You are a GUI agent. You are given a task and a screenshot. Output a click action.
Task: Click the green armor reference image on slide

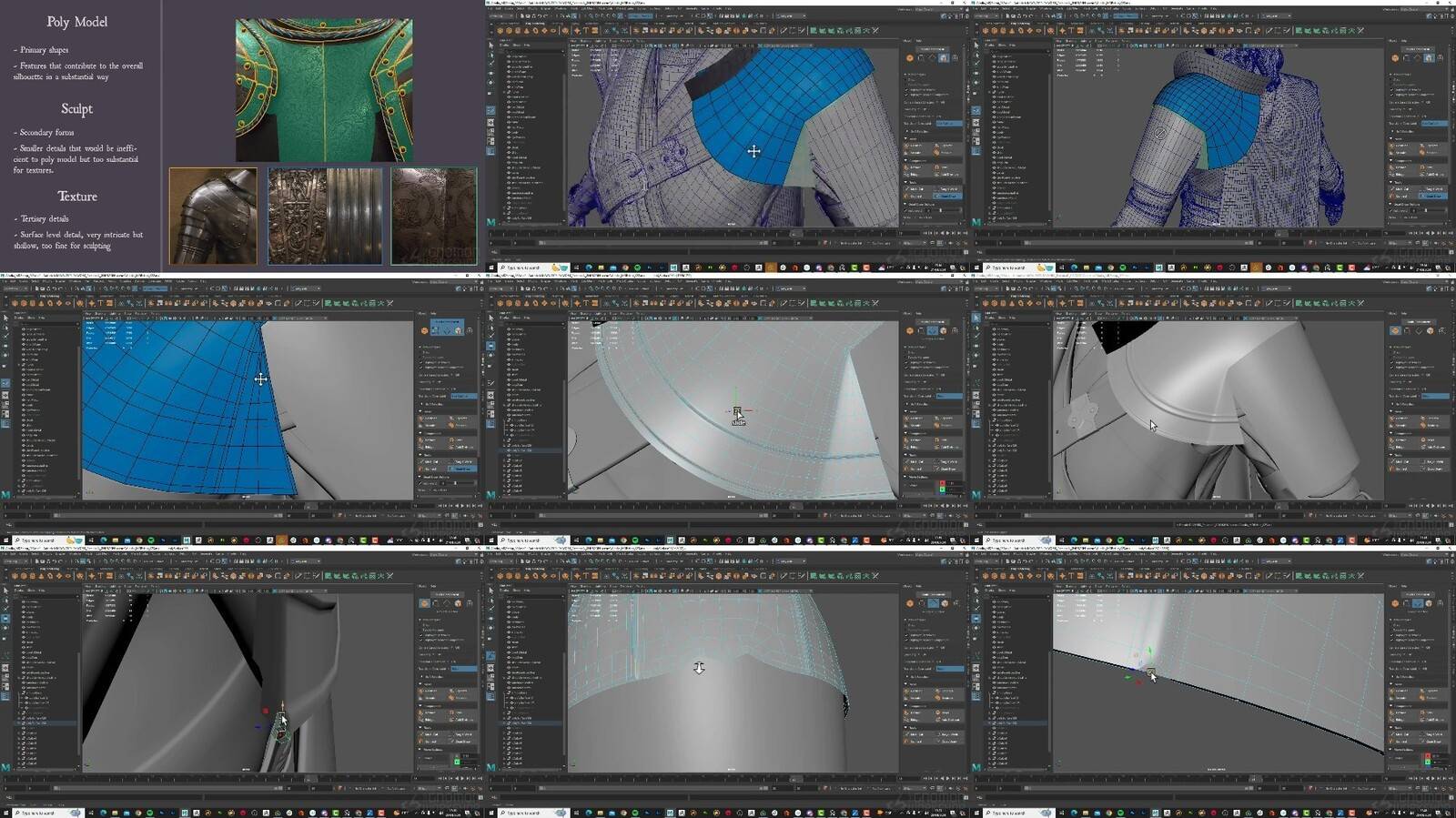(324, 90)
